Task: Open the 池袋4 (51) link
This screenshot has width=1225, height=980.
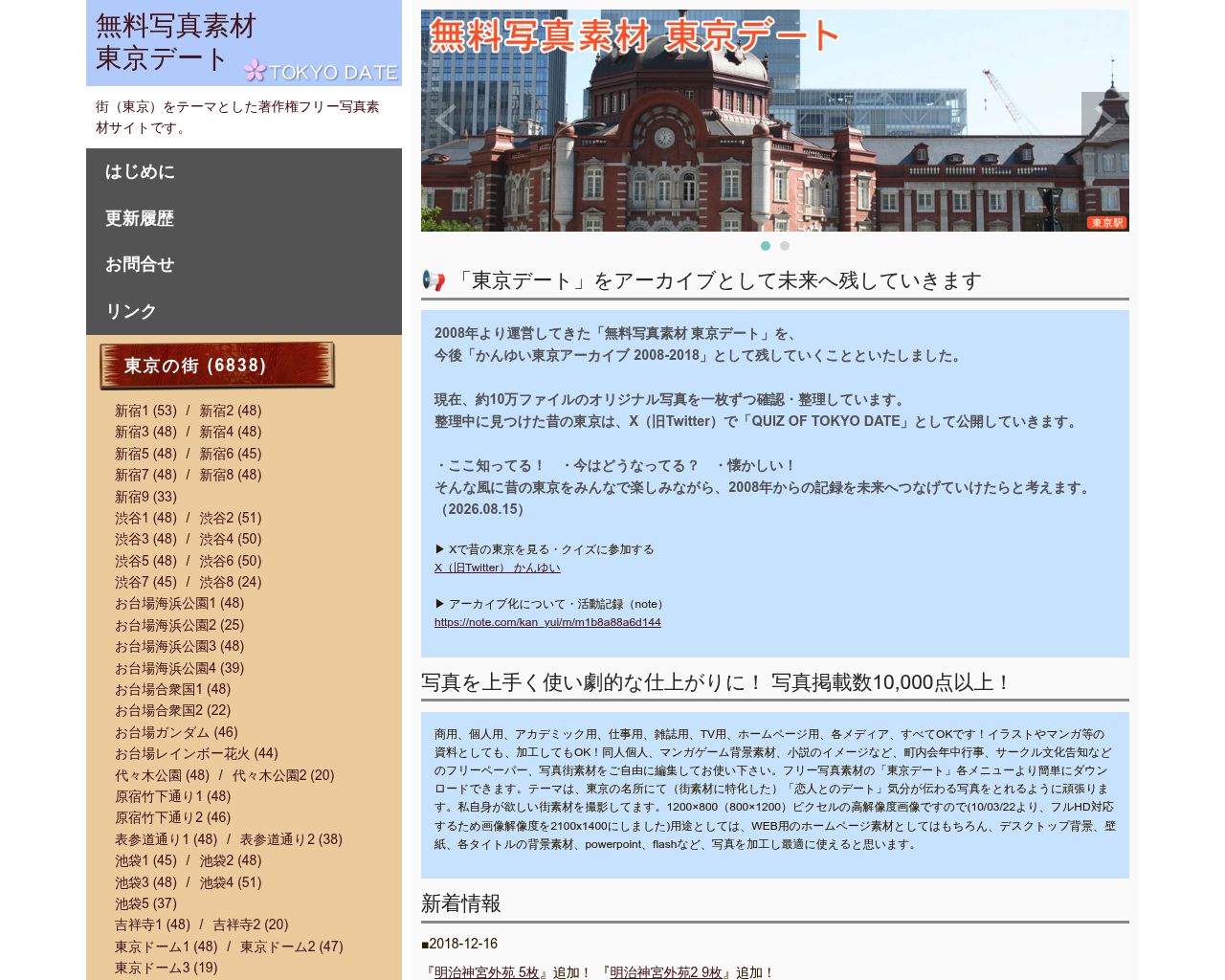Action: (x=230, y=882)
